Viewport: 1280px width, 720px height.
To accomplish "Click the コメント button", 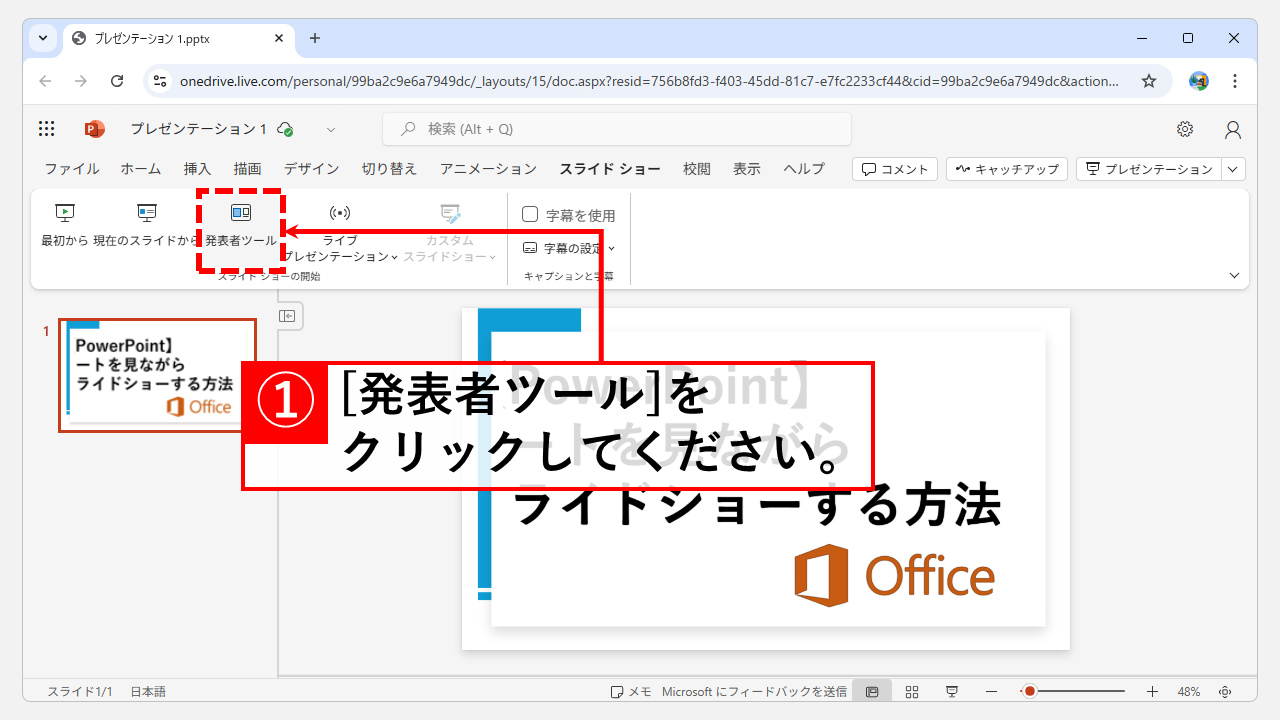I will pos(895,169).
